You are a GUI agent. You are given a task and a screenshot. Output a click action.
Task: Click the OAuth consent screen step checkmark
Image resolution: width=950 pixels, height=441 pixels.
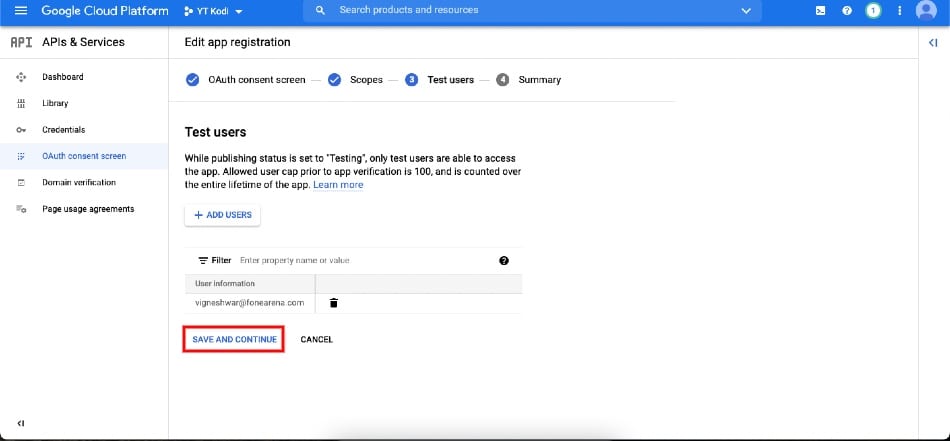[x=193, y=80]
